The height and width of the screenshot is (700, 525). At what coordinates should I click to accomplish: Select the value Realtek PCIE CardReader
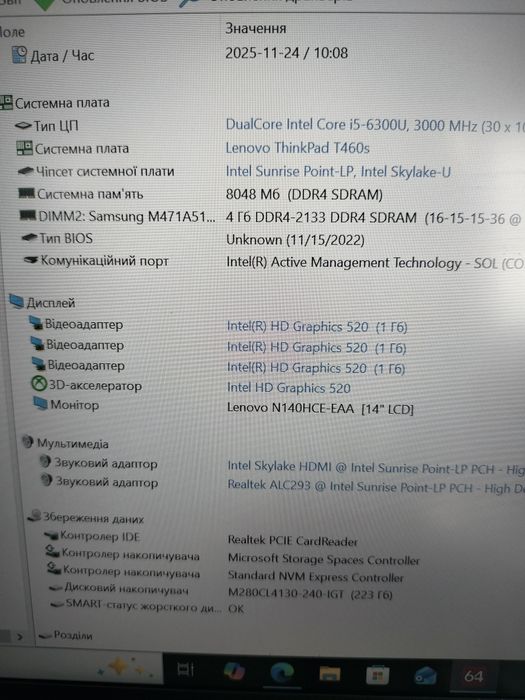point(292,541)
